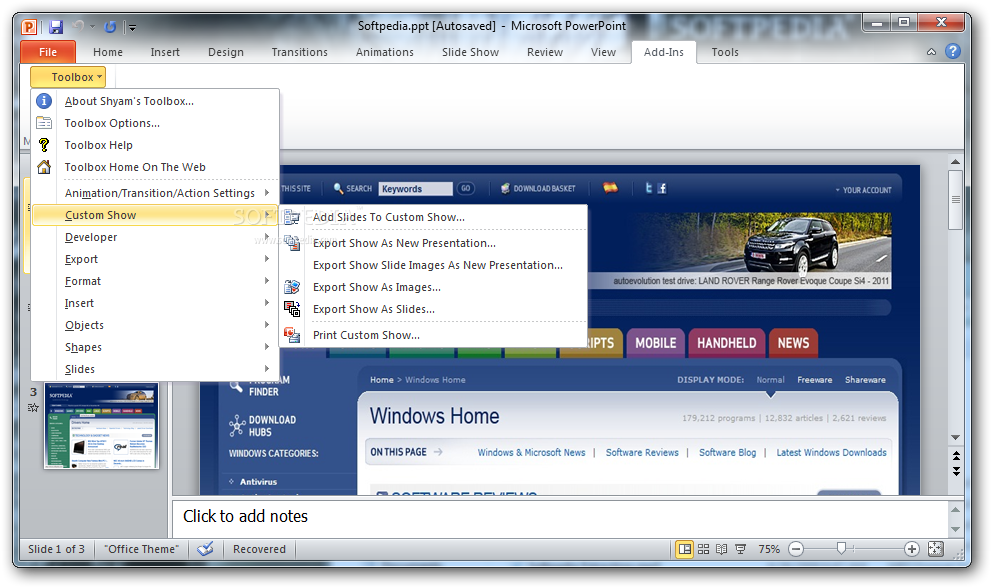Click the spell check icon in status bar
This screenshot has width=992, height=588.
(x=205, y=549)
